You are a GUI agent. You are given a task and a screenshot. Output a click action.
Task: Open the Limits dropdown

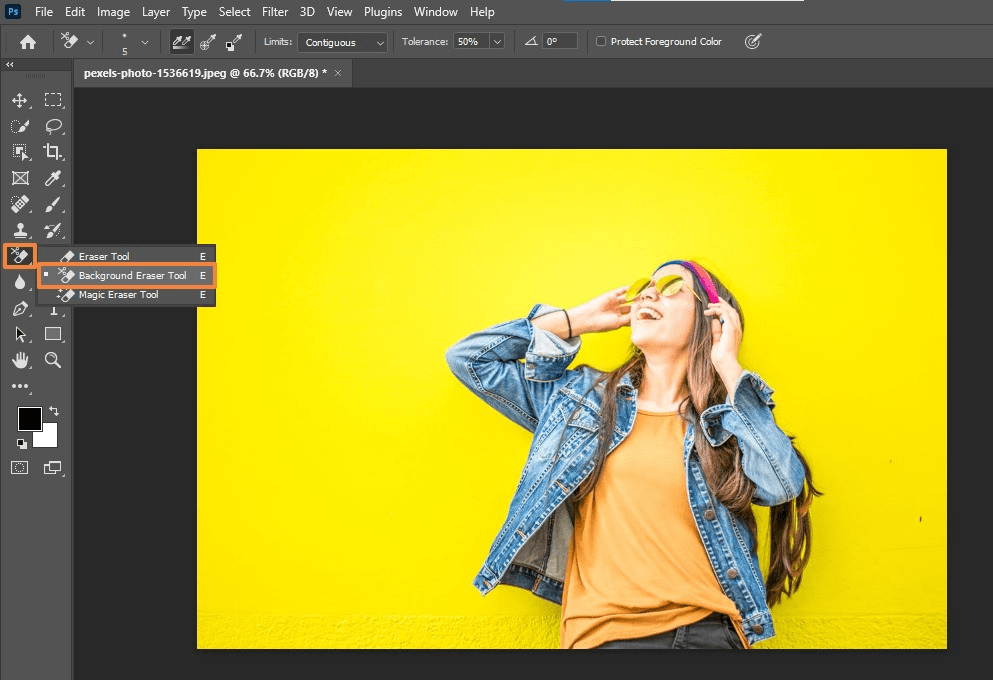tap(342, 42)
